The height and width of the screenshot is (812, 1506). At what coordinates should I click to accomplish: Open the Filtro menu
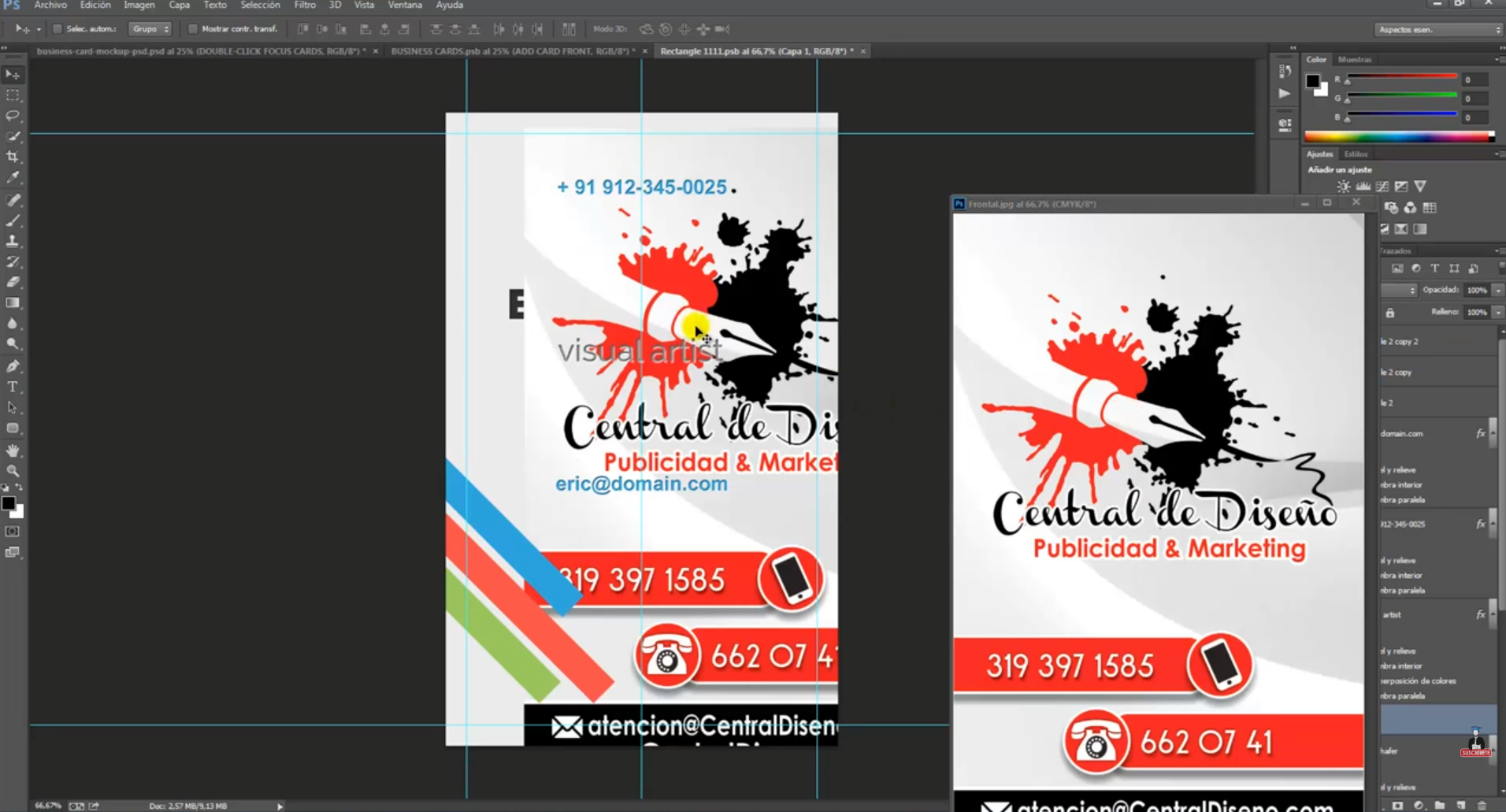coord(304,6)
